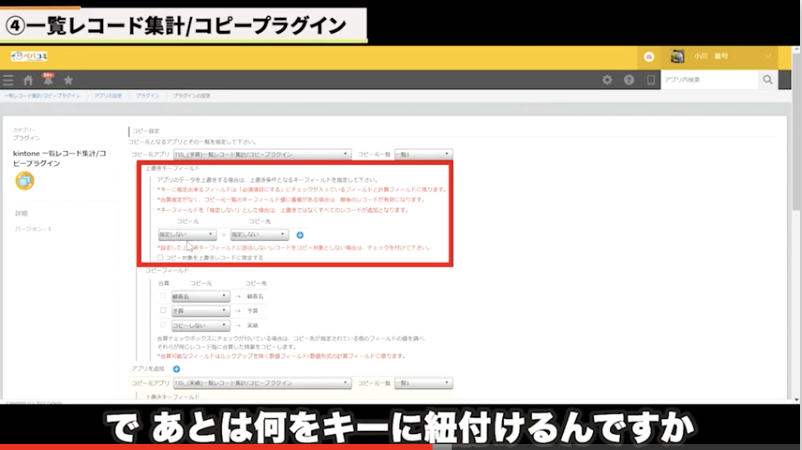Open the first コピー元アプリ dropdown

coord(261,154)
